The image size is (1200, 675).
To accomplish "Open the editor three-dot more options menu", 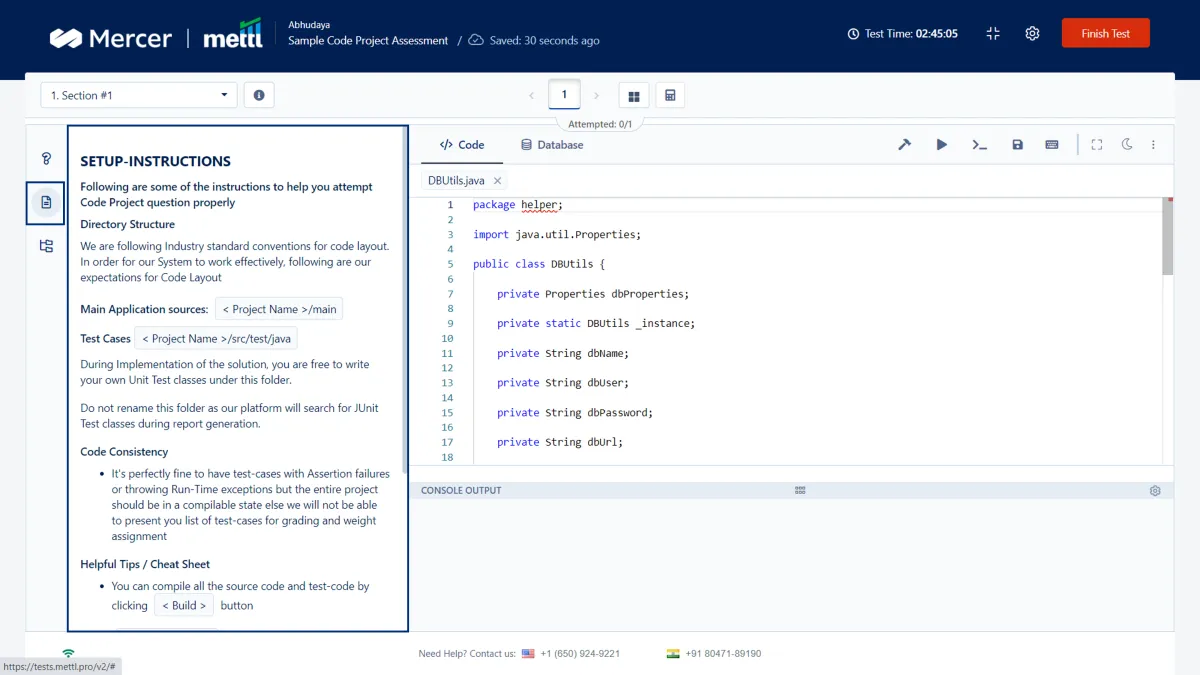I will click(x=1153, y=145).
